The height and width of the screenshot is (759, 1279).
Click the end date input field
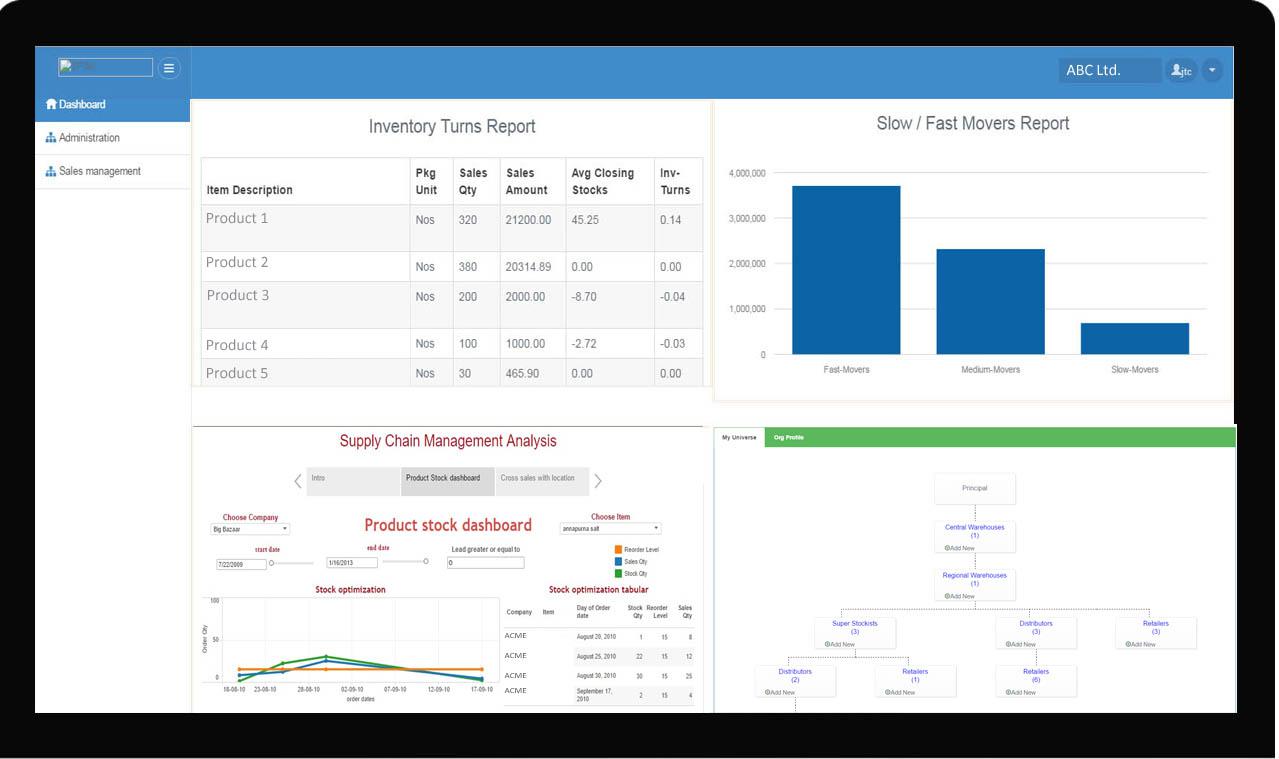(352, 563)
